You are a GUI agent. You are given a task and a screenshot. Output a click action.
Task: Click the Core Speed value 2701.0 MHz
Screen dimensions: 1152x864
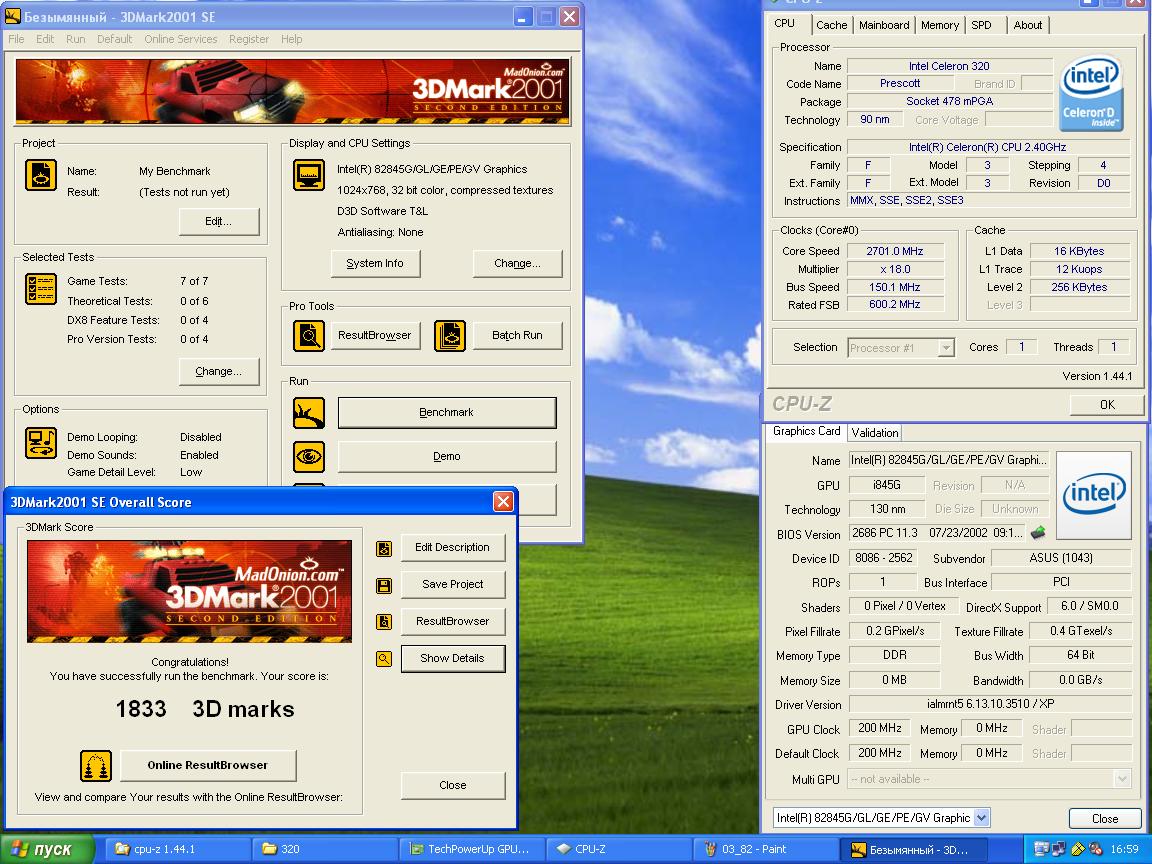[894, 251]
